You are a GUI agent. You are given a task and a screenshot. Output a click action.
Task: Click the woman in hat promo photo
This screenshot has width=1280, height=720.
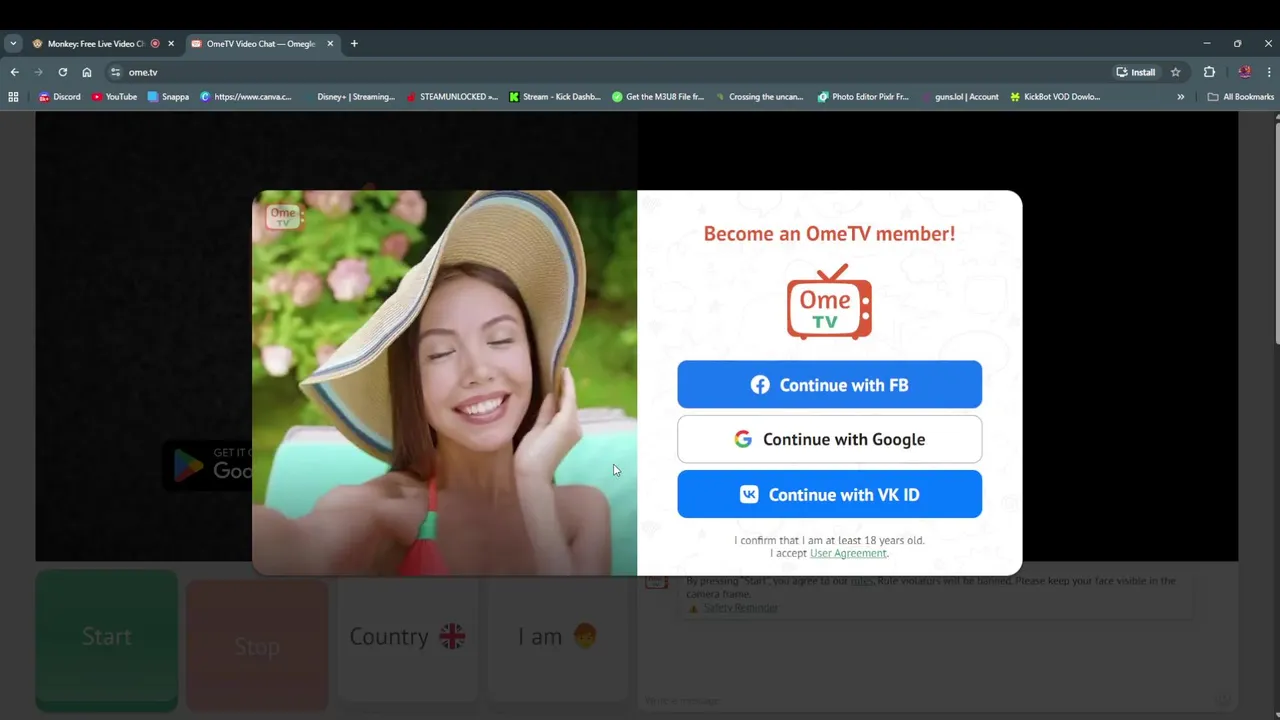pyautogui.click(x=444, y=383)
